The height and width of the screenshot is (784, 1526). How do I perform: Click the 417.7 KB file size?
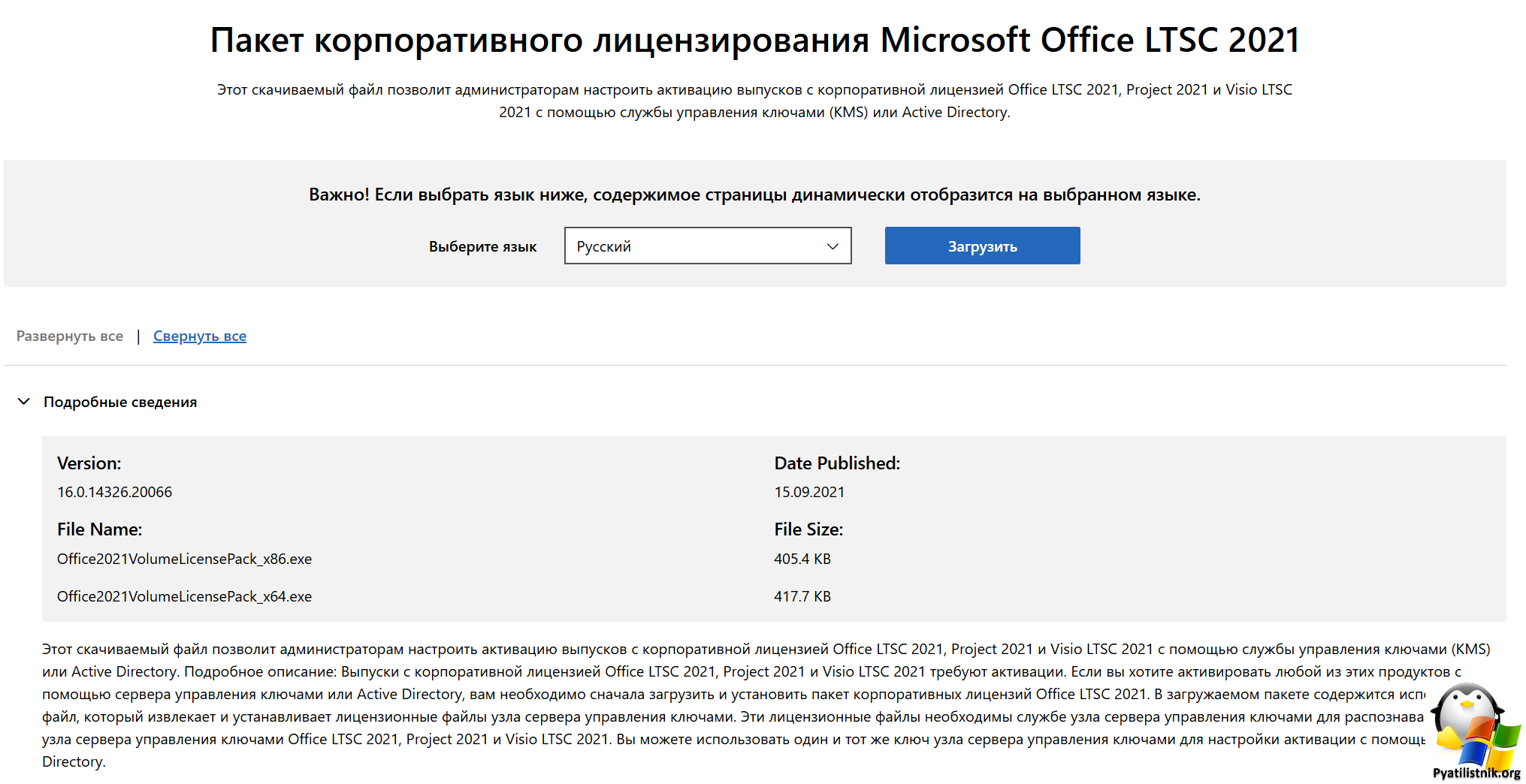(802, 596)
